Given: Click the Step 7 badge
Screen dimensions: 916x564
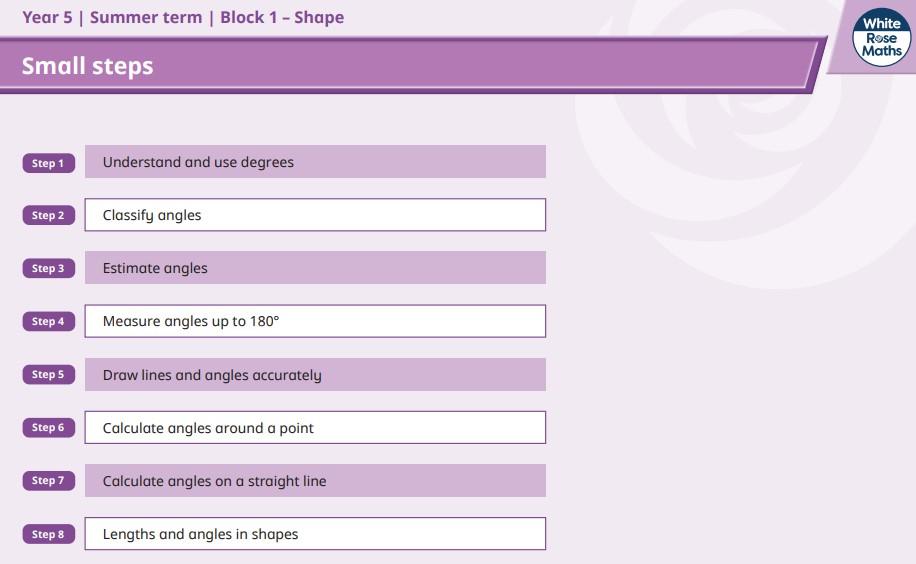Looking at the screenshot, I should click(48, 481).
